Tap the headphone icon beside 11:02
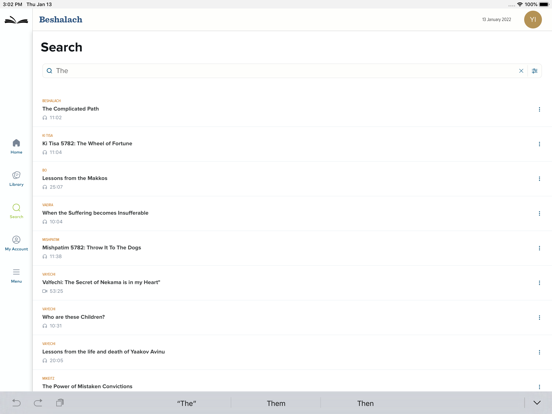This screenshot has height=414, width=552. (45, 118)
